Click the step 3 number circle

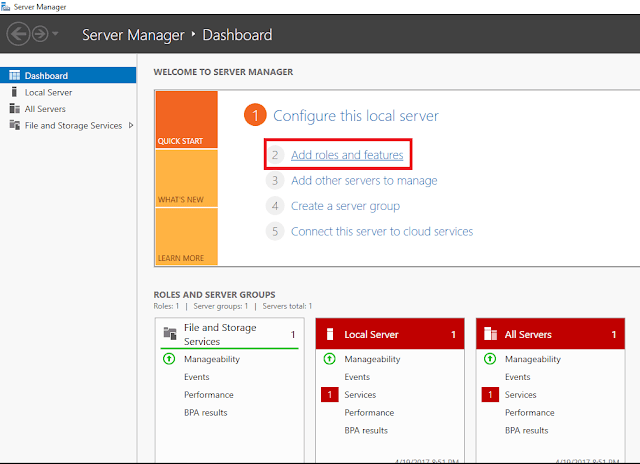(x=275, y=180)
